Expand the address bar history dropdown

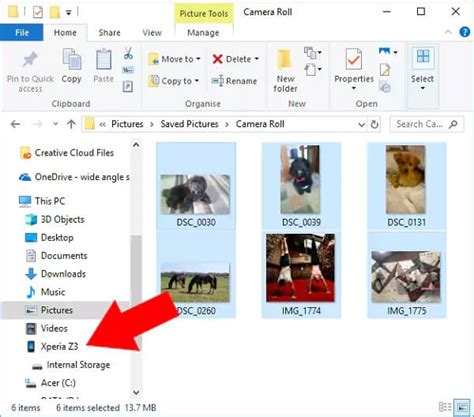361,125
